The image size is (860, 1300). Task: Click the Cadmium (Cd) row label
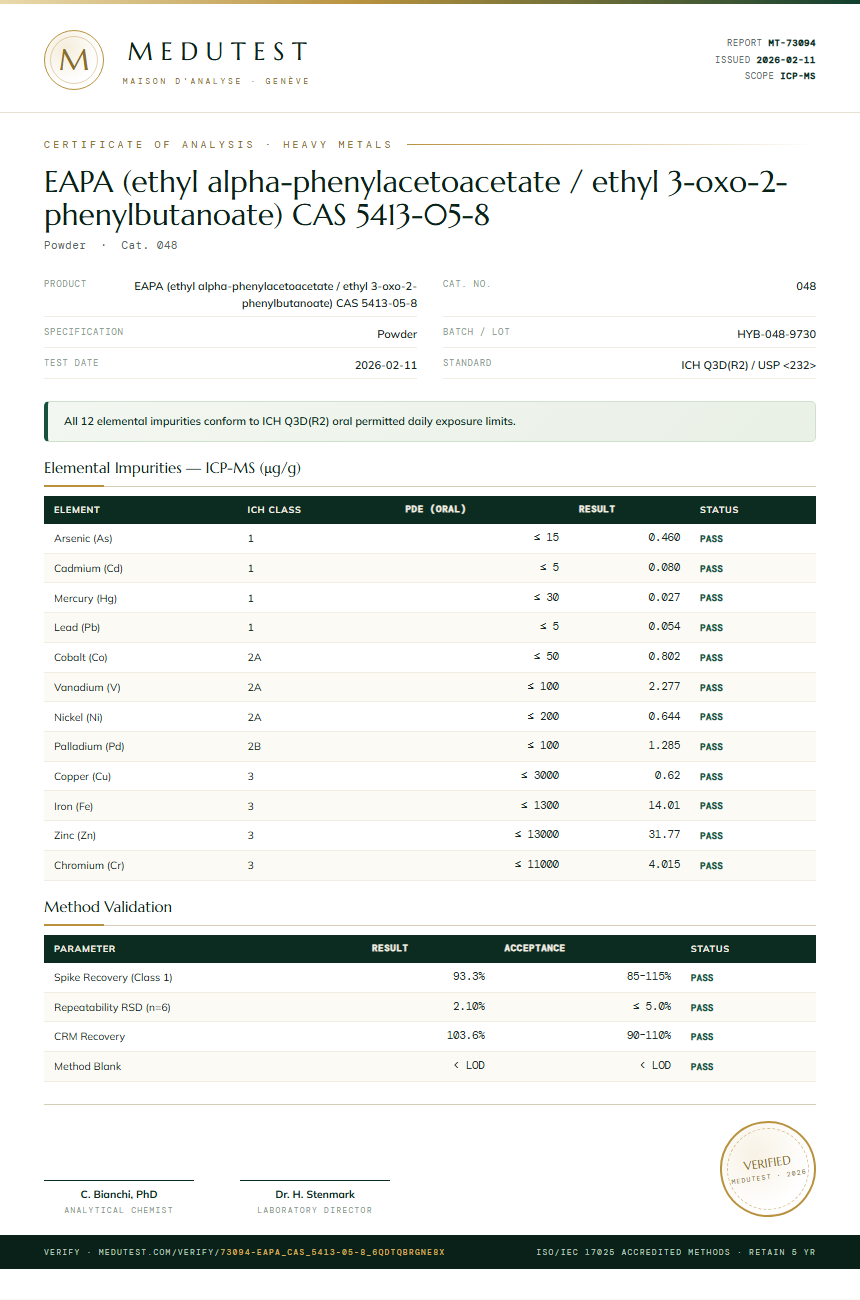pos(88,569)
